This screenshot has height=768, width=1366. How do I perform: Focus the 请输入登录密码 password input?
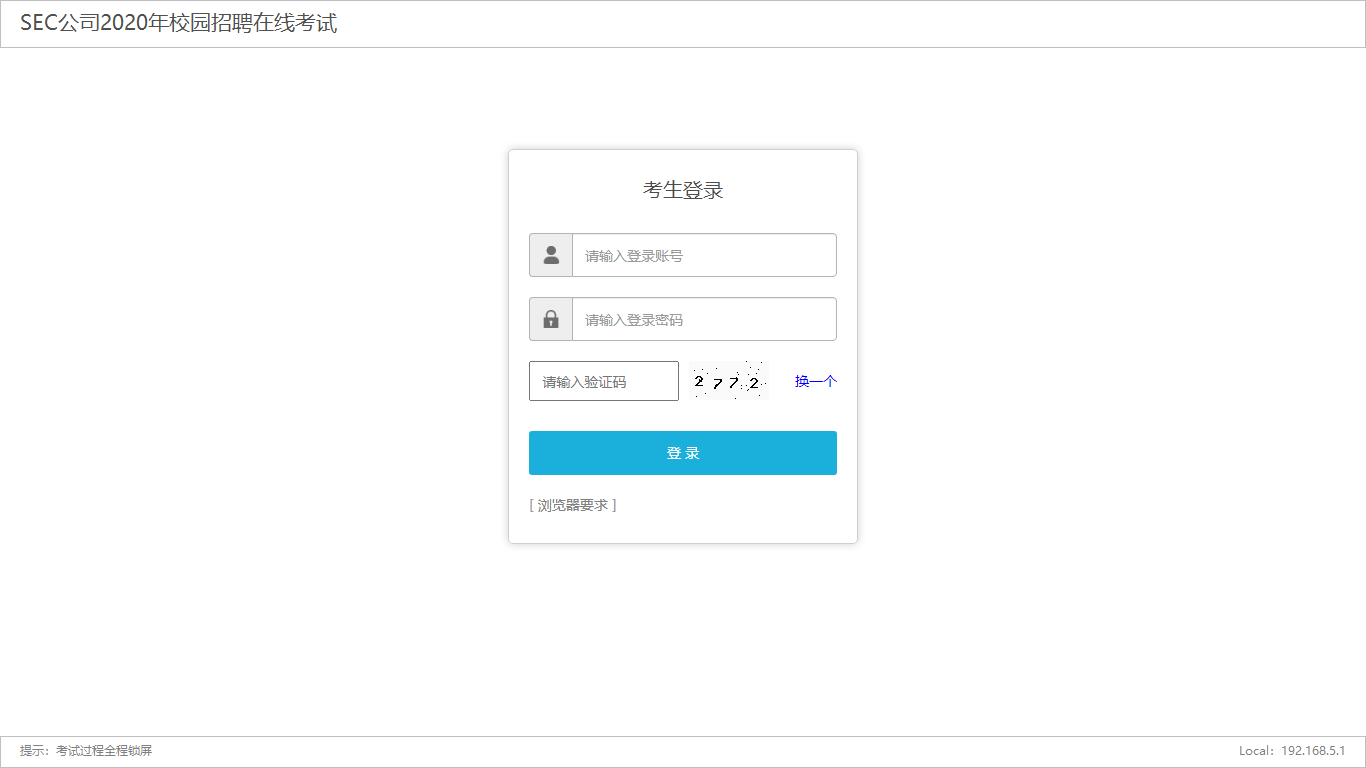coord(704,319)
